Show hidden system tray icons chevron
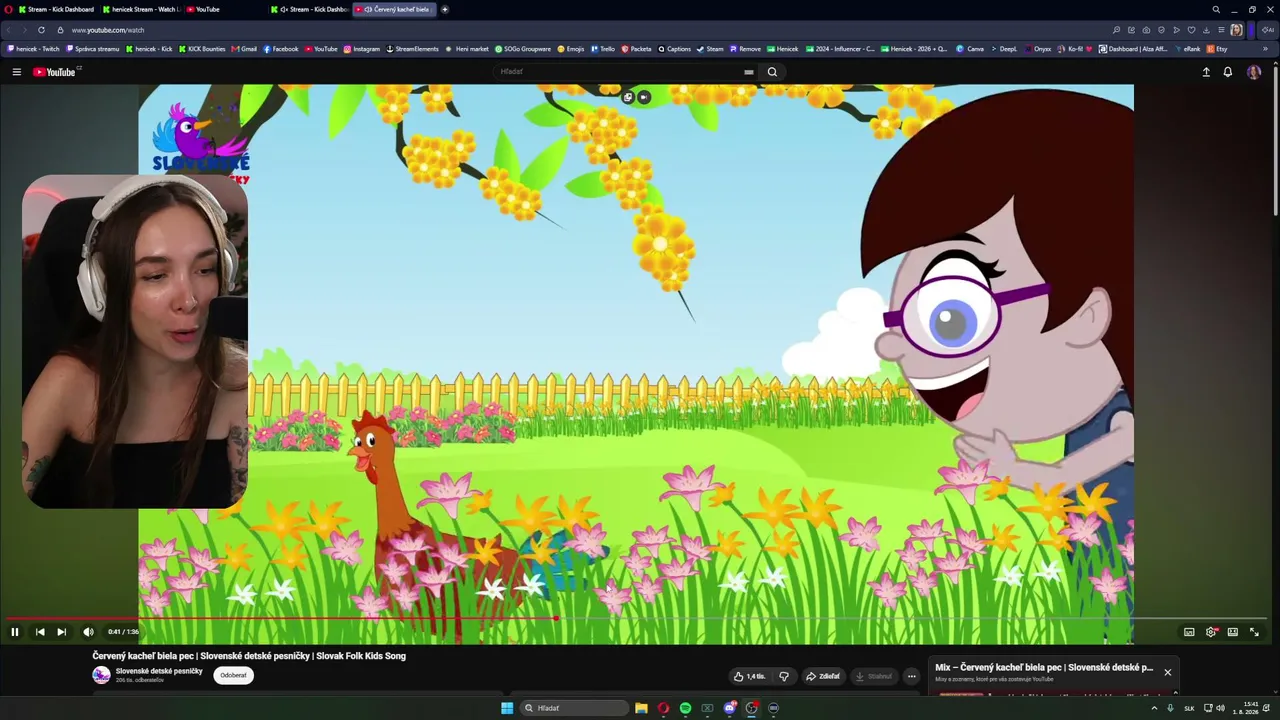The image size is (1280, 720). tap(1154, 708)
